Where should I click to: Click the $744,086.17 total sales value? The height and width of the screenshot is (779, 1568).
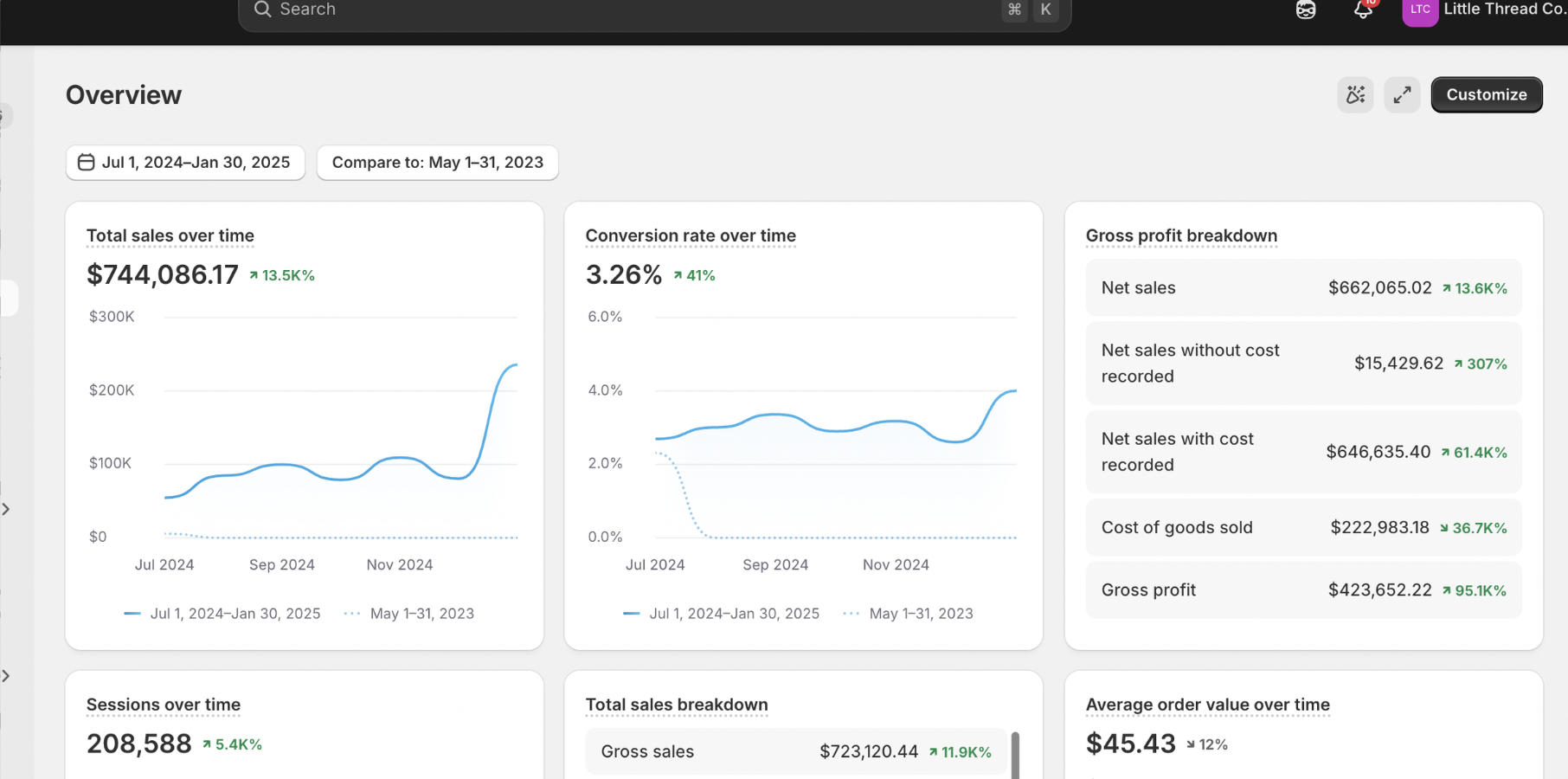coord(163,275)
